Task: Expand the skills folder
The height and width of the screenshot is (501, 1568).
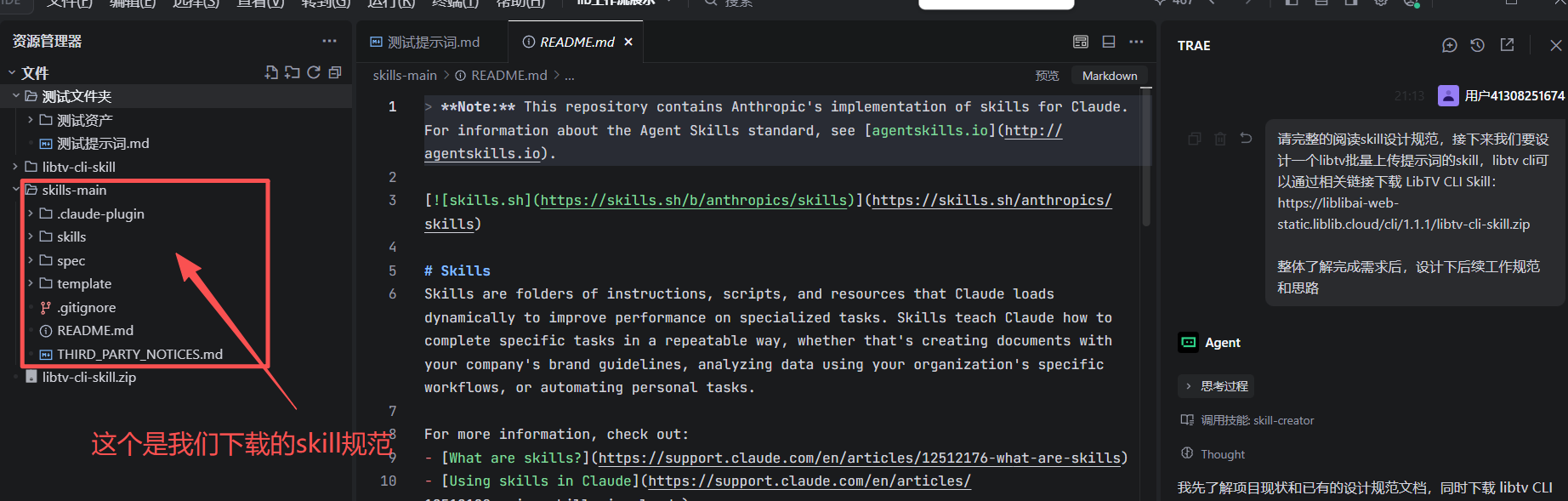Action: click(31, 236)
